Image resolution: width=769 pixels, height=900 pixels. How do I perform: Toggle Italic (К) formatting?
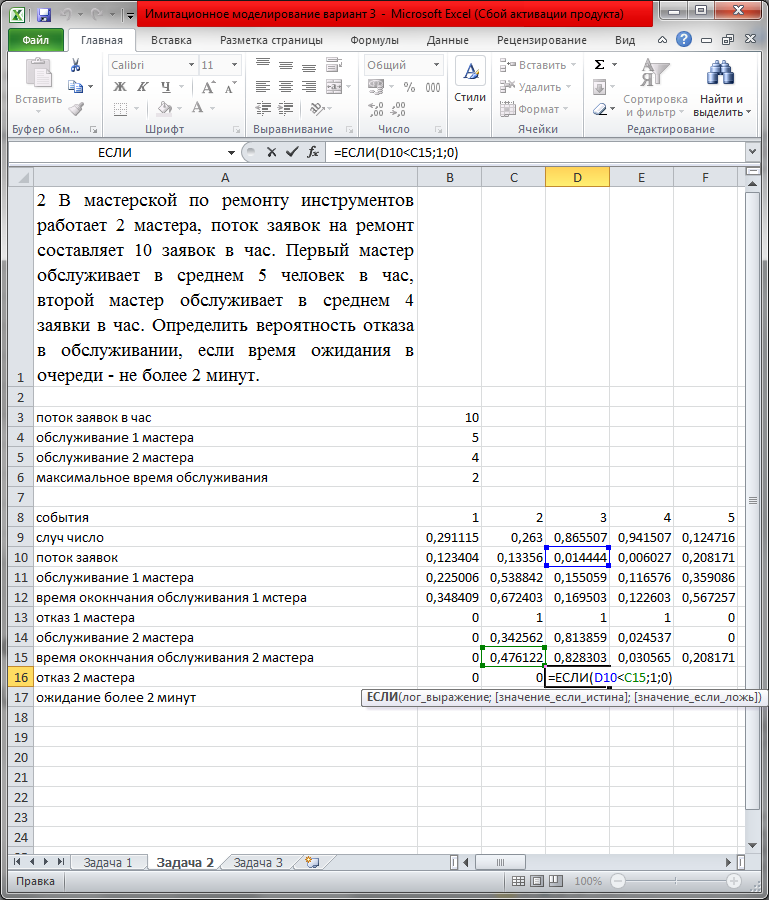(142, 87)
